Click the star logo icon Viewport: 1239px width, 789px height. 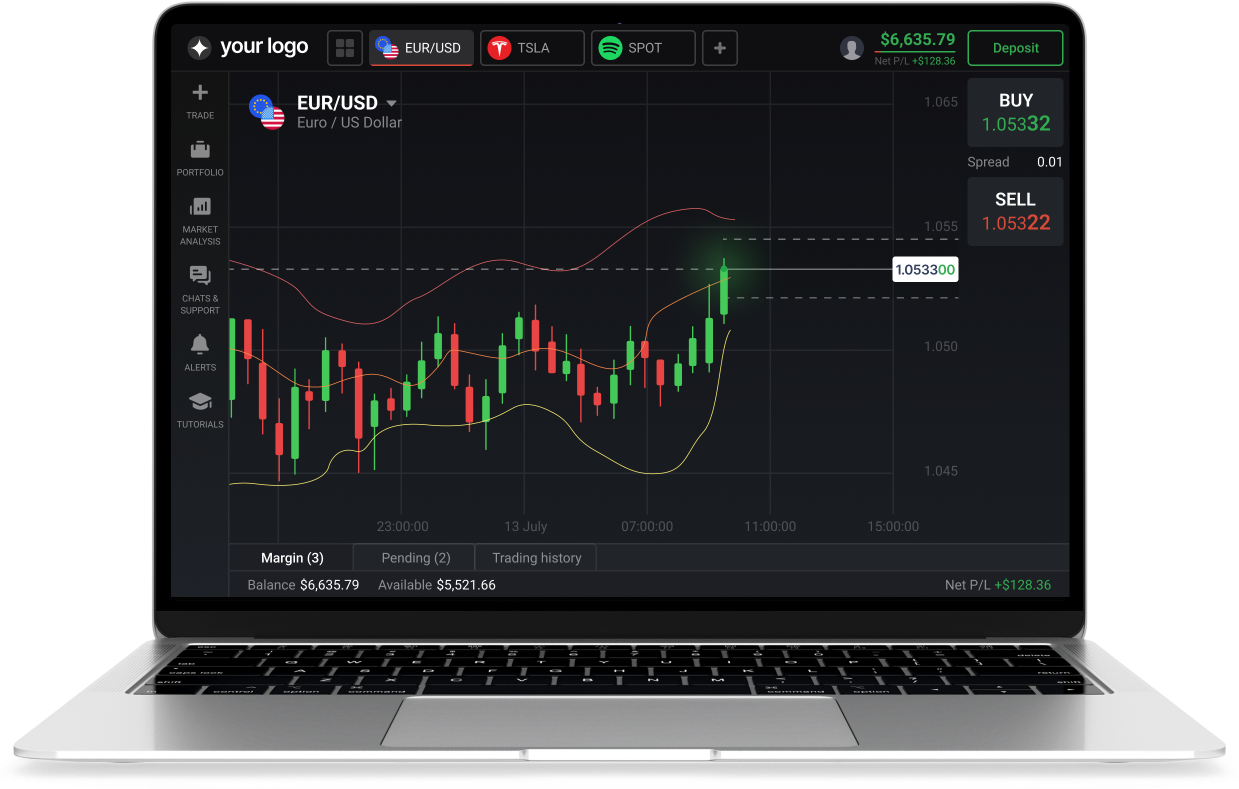pos(199,48)
